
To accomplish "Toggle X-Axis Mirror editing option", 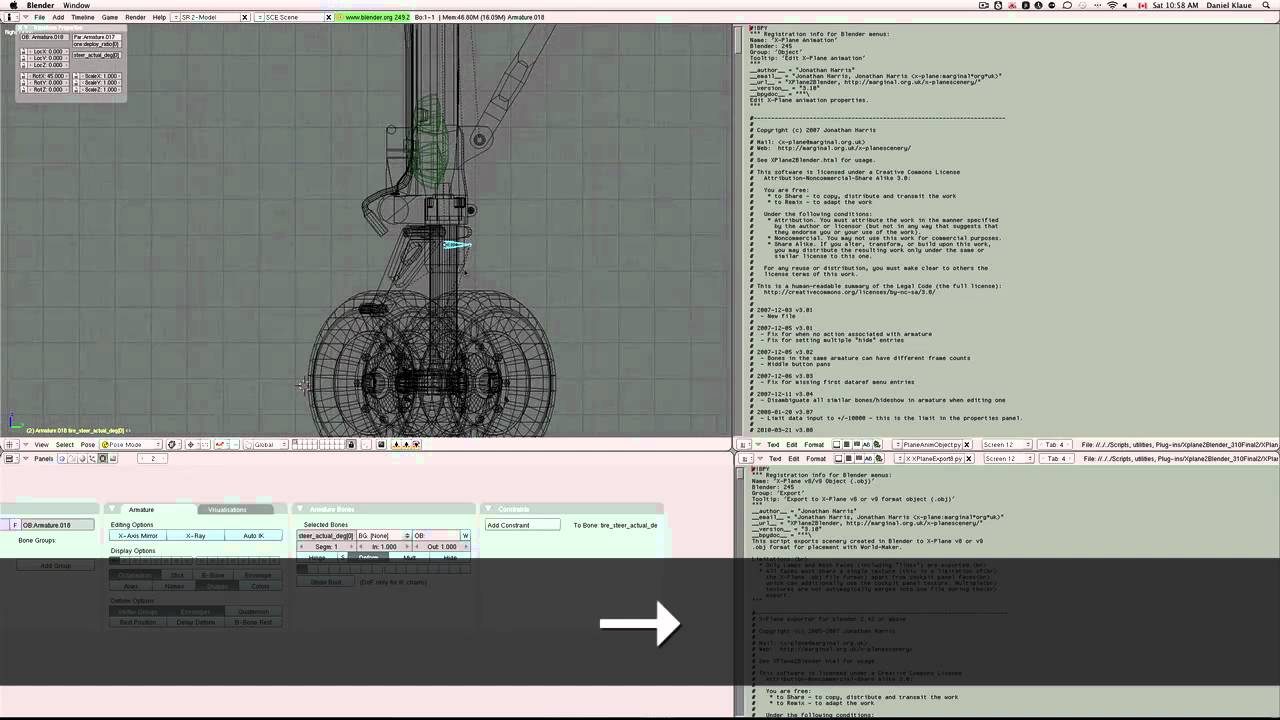I will pos(138,536).
